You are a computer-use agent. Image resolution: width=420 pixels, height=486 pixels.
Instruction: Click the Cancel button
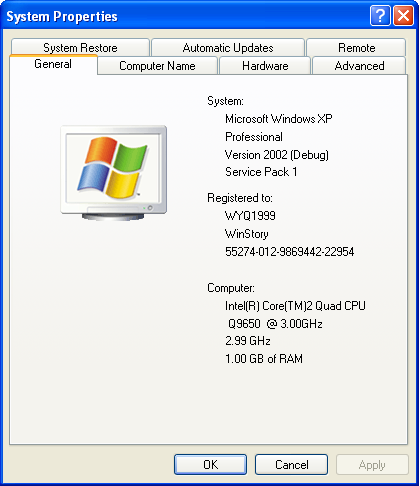pyautogui.click(x=291, y=464)
